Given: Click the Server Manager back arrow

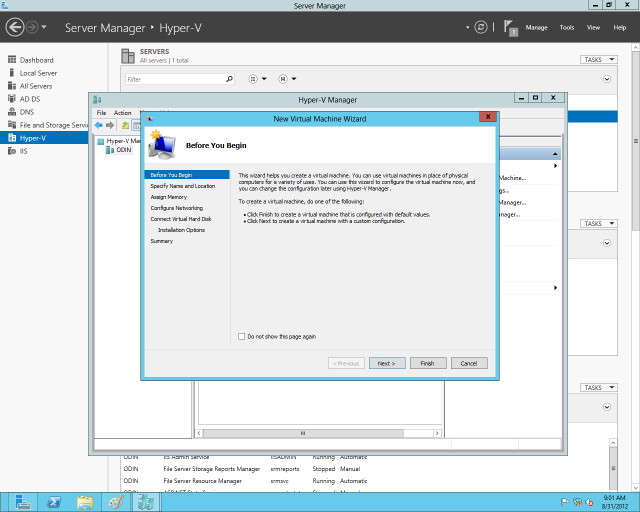Looking at the screenshot, I should pyautogui.click(x=15, y=27).
